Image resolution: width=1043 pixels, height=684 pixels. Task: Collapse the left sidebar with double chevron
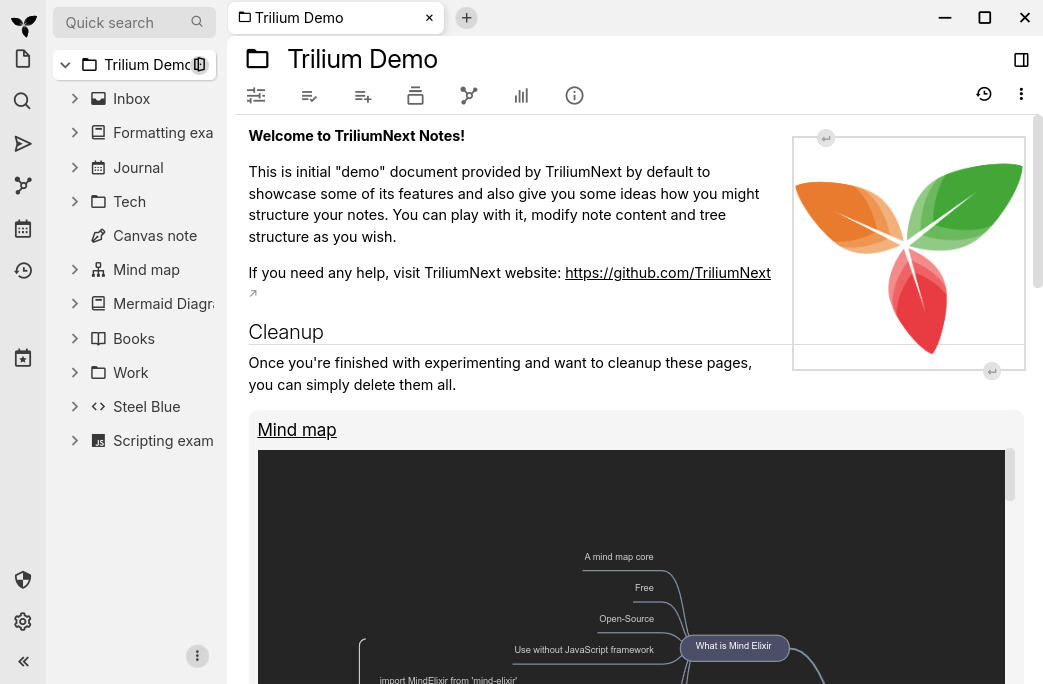[23, 661]
